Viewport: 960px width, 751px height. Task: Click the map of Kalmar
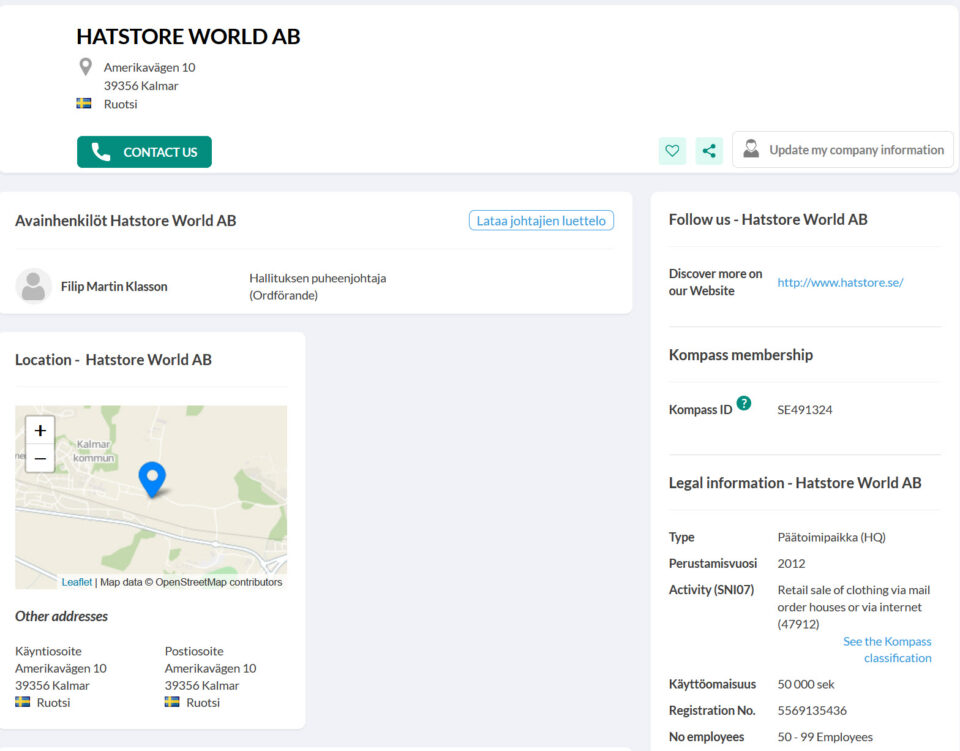coord(151,497)
